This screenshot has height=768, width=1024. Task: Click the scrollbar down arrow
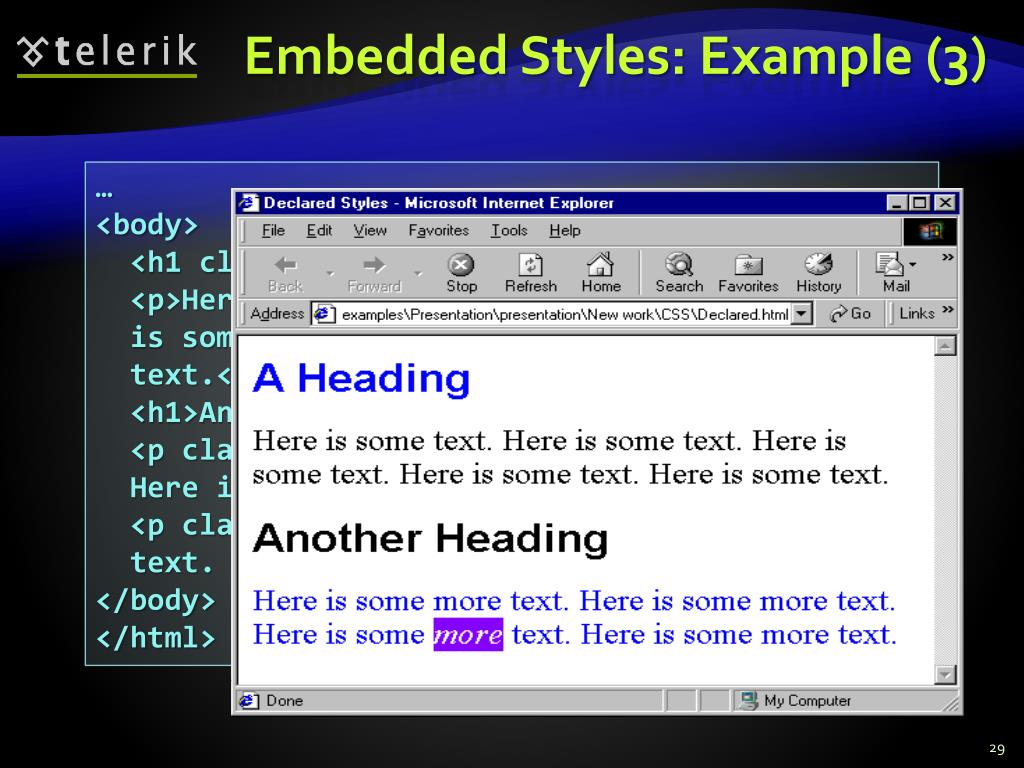tap(945, 675)
